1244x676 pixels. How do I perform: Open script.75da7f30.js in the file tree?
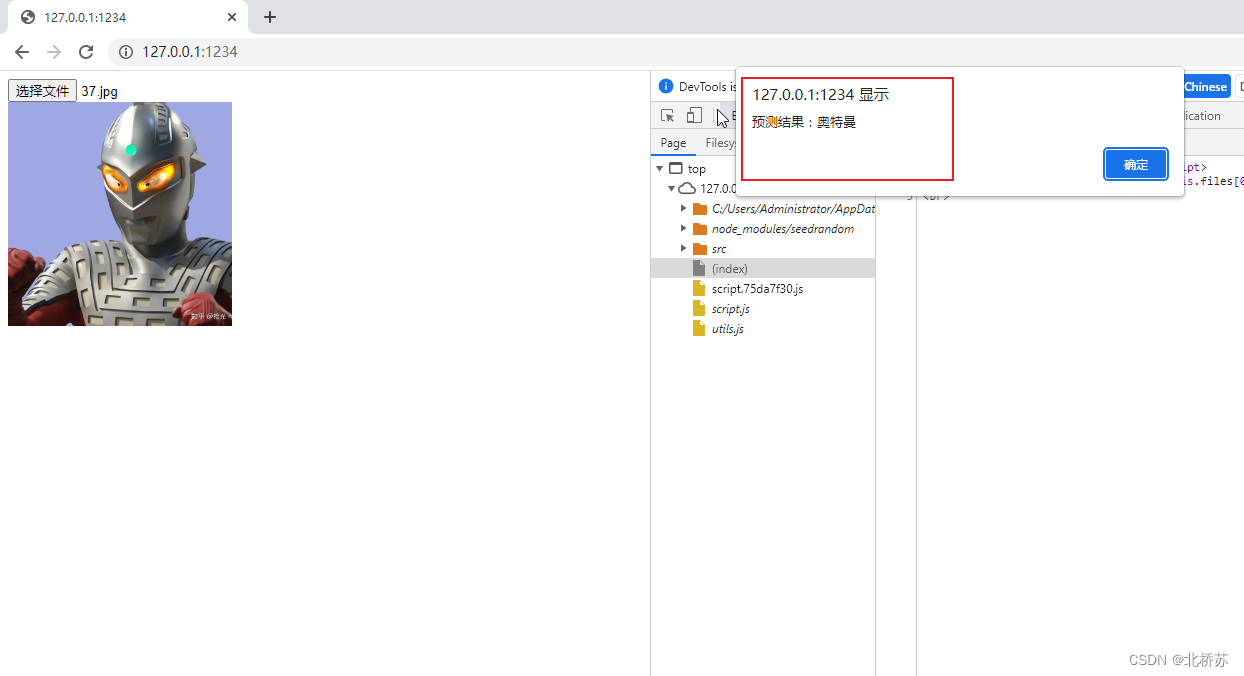757,289
